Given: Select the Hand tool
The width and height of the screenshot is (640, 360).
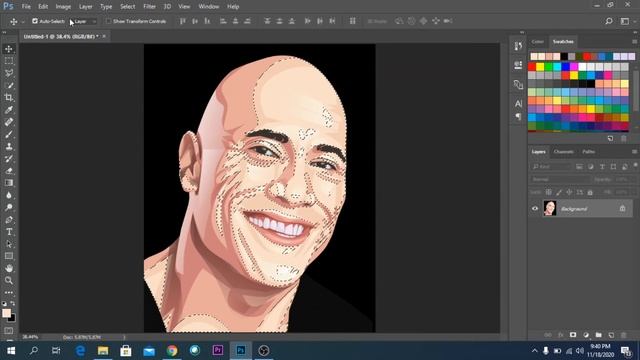Looking at the screenshot, I should (9, 268).
